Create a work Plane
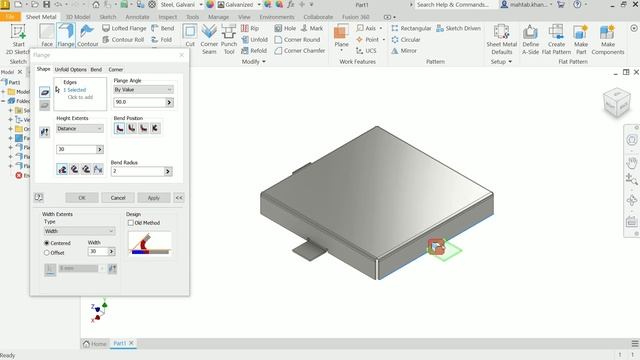The height and width of the screenshot is (360, 640). (x=341, y=37)
